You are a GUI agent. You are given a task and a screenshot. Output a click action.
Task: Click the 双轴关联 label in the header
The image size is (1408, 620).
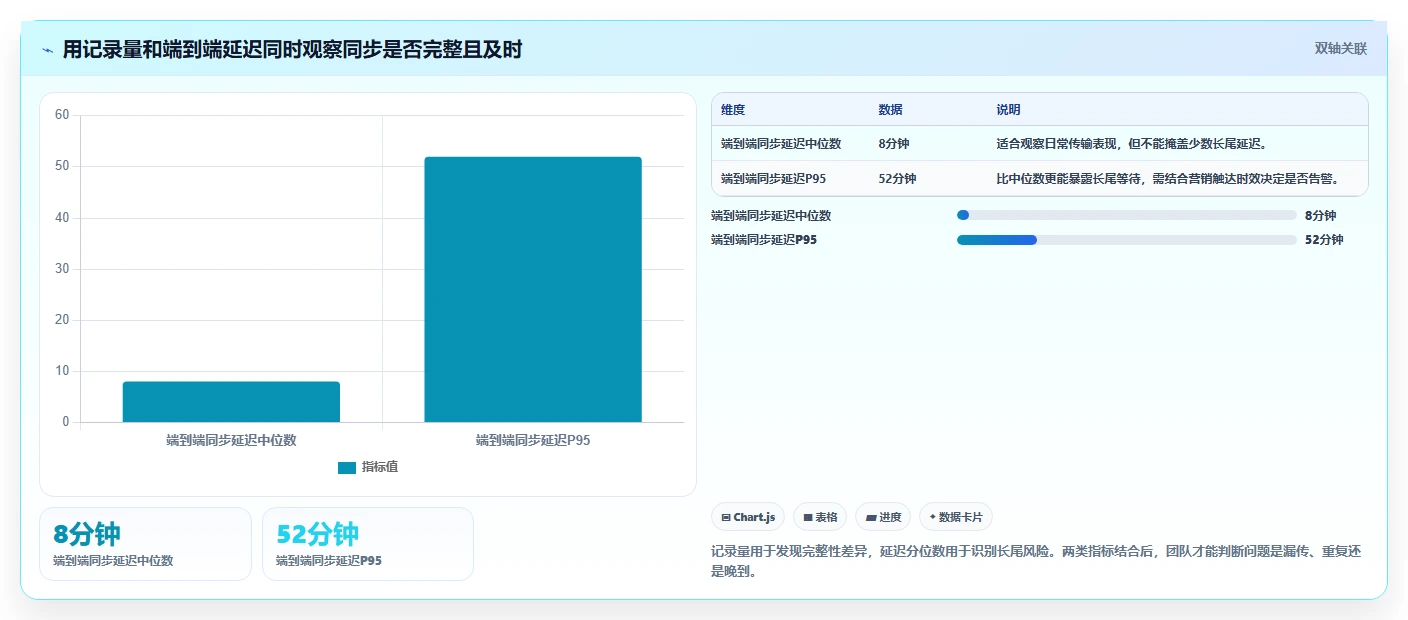click(1340, 49)
